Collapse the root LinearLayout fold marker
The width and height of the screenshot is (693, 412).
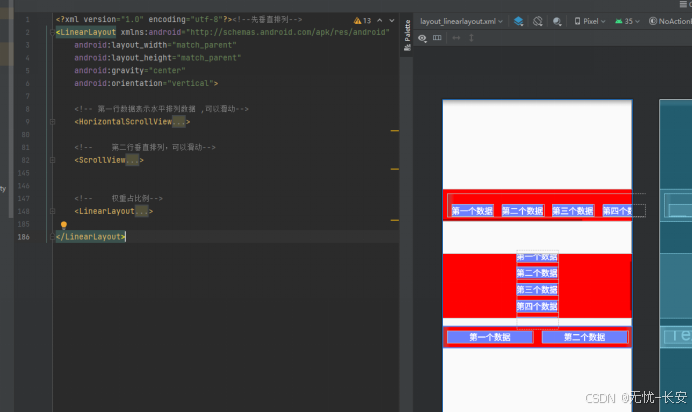pos(53,32)
